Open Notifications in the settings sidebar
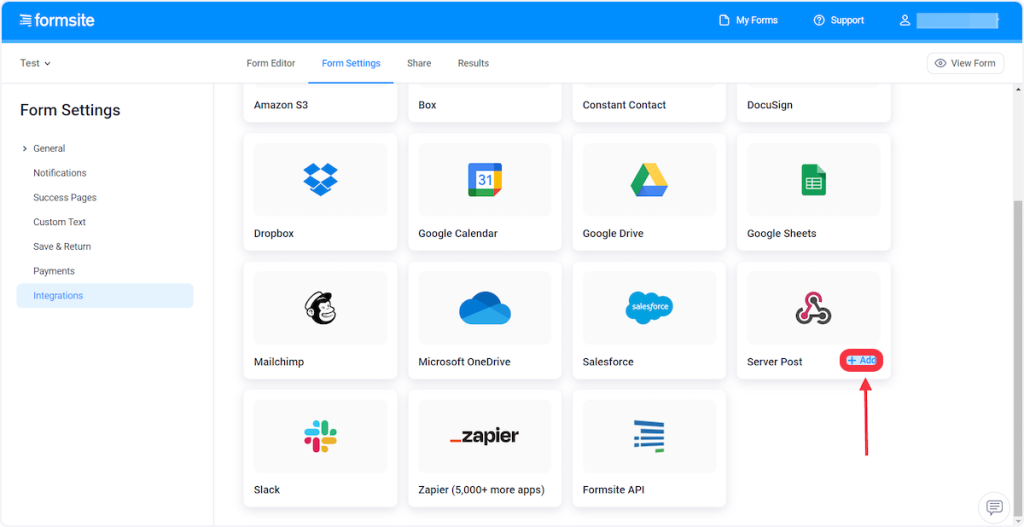The image size is (1024, 527). [x=60, y=173]
